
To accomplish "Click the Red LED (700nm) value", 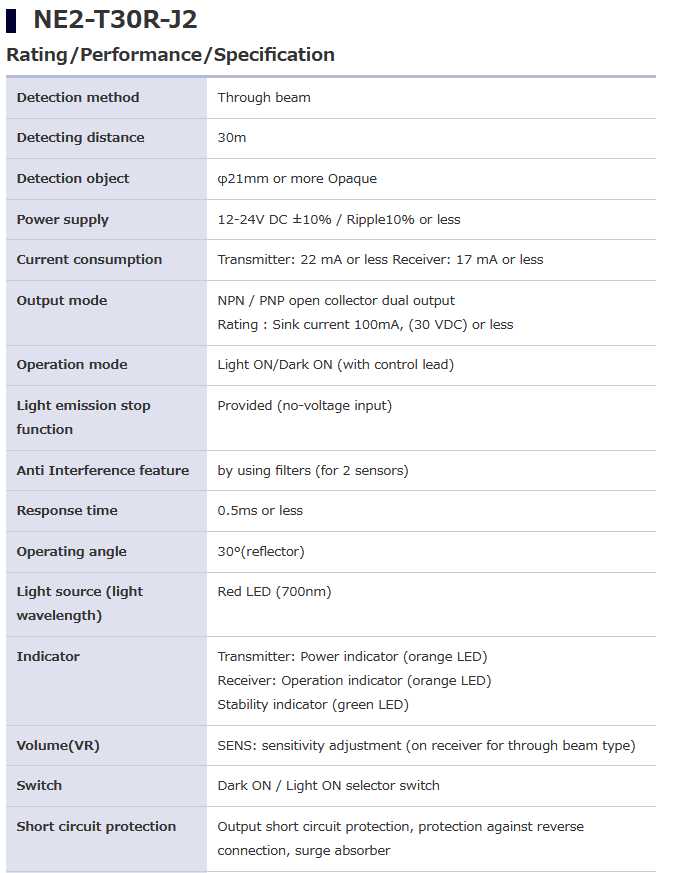I will [x=274, y=592].
